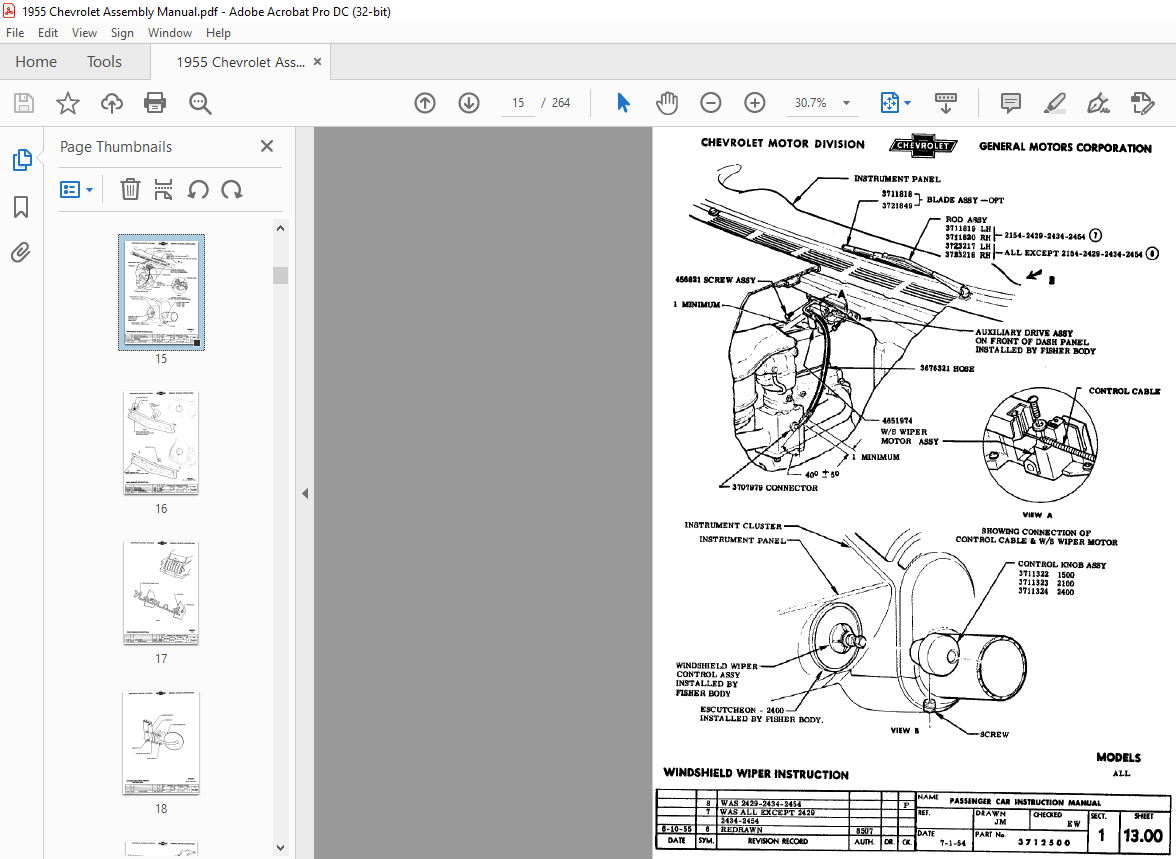The height and width of the screenshot is (859, 1176).
Task: Show Page Thumbnails sidebar icon
Action: 22,159
